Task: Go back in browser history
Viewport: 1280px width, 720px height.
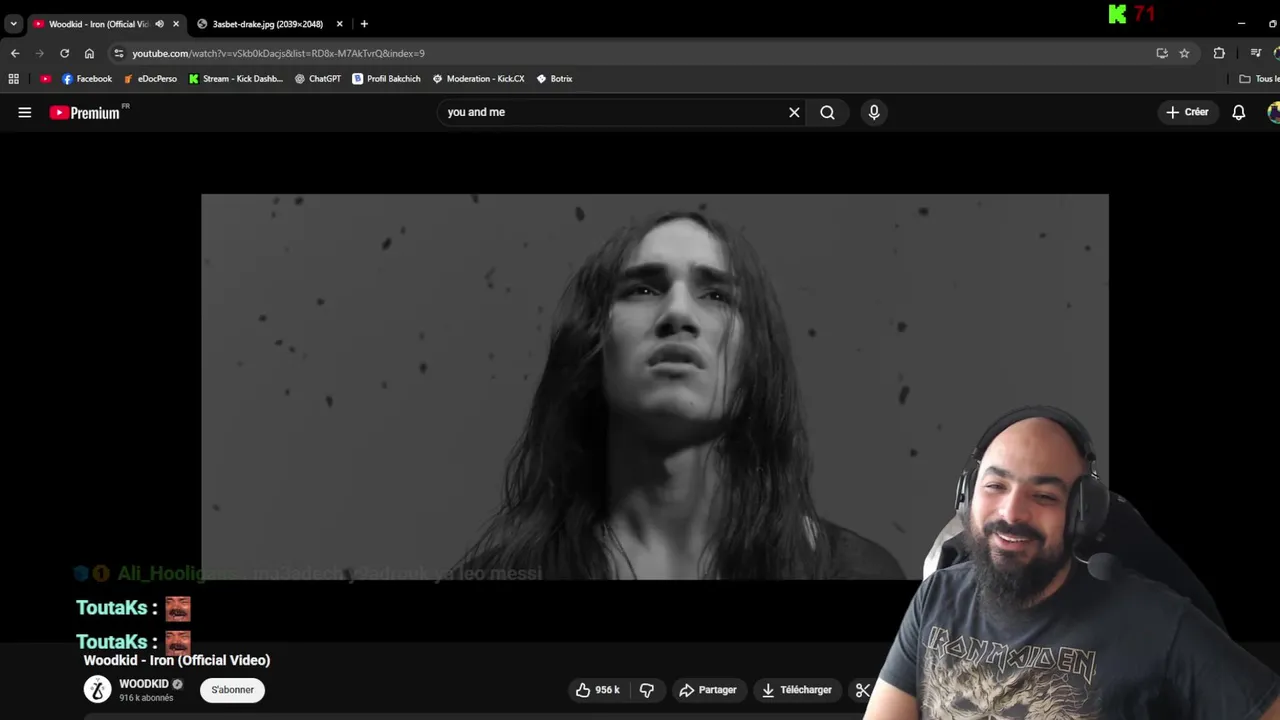Action: point(15,53)
